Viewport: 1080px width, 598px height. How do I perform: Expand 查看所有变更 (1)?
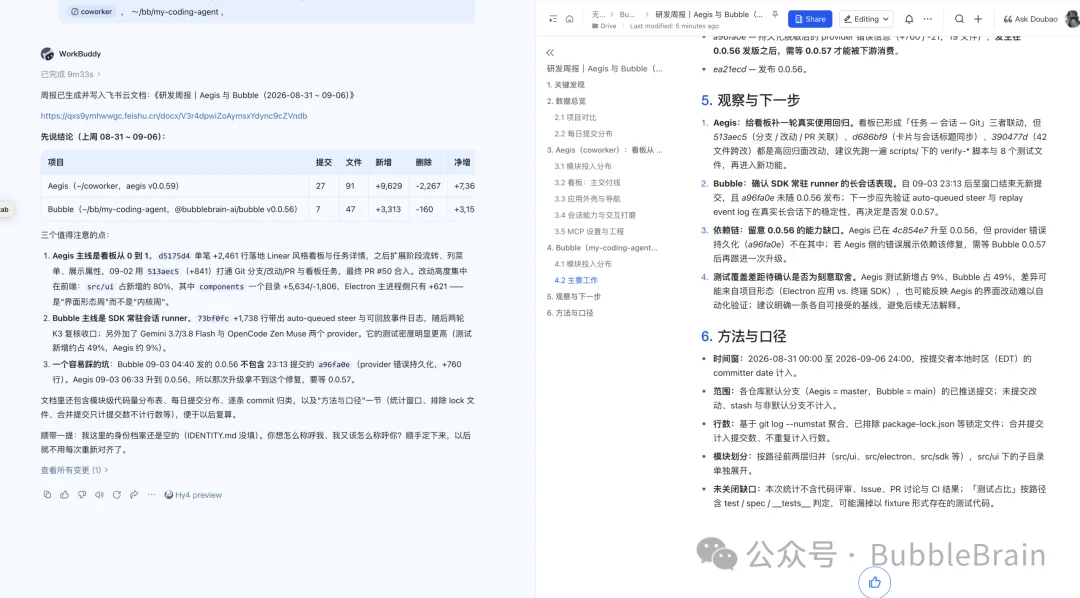click(74, 470)
